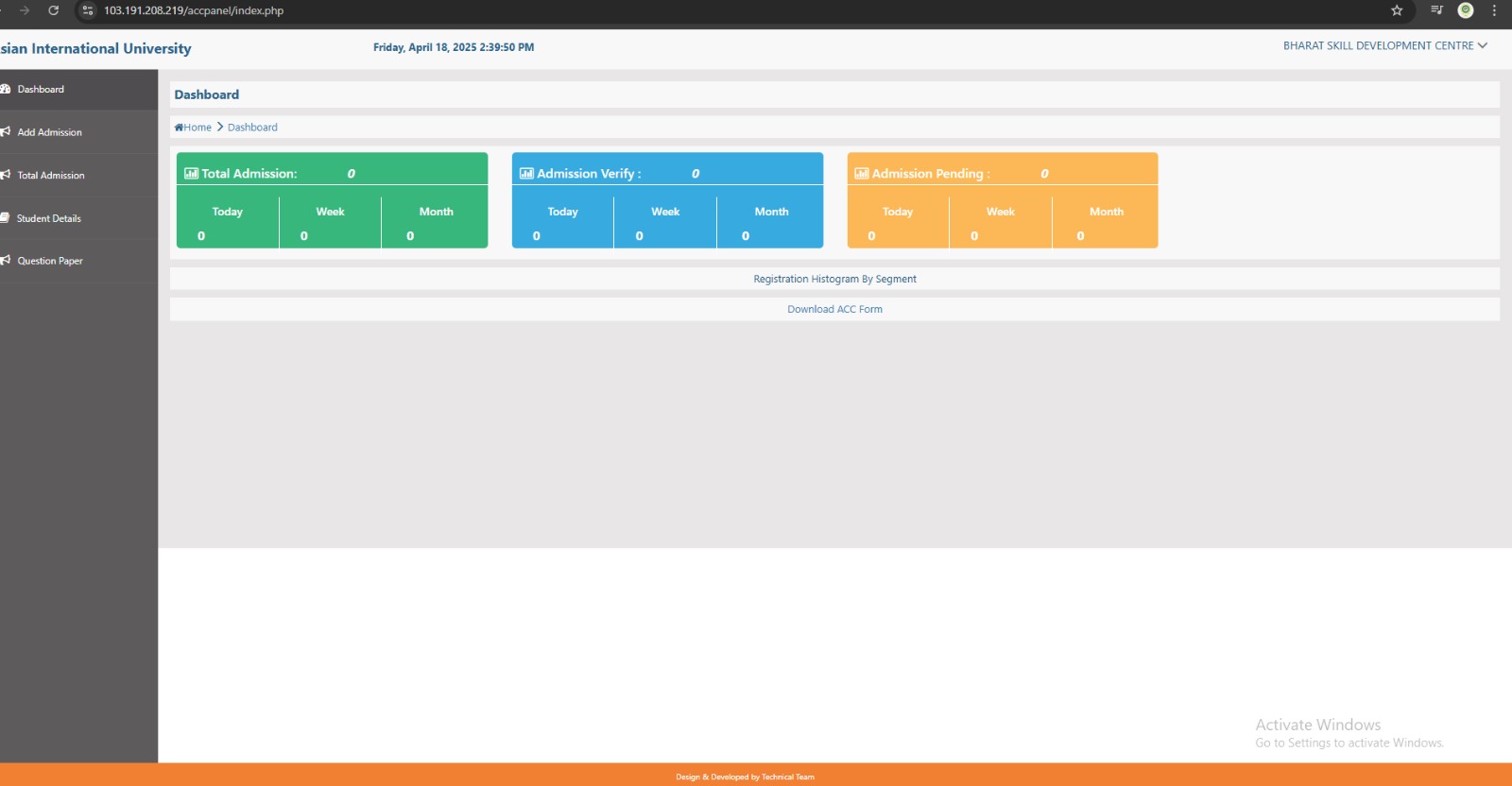The image size is (1512, 786).
Task: Click the browser address bar URL
Action: pos(194,10)
